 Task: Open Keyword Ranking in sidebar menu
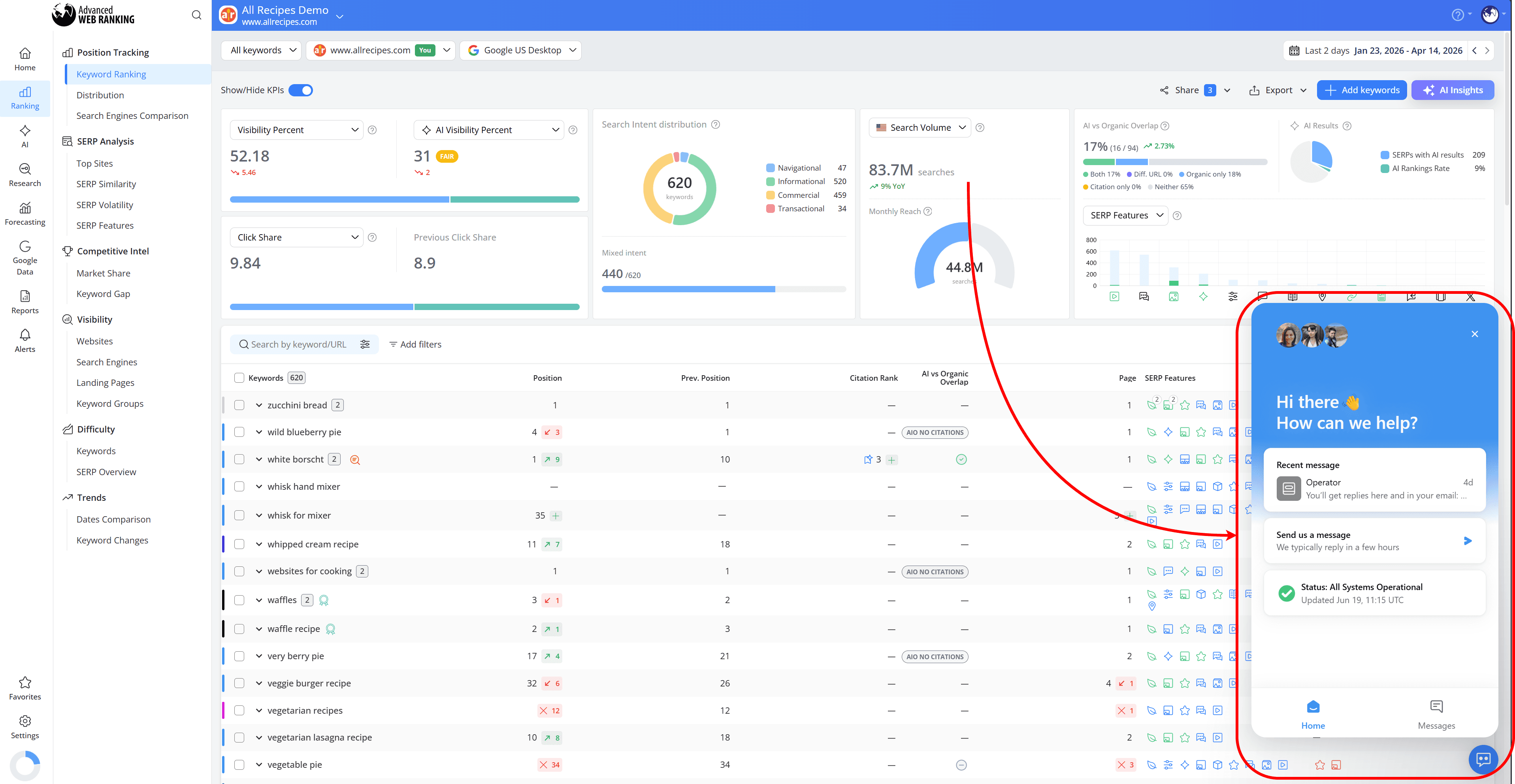click(x=111, y=74)
